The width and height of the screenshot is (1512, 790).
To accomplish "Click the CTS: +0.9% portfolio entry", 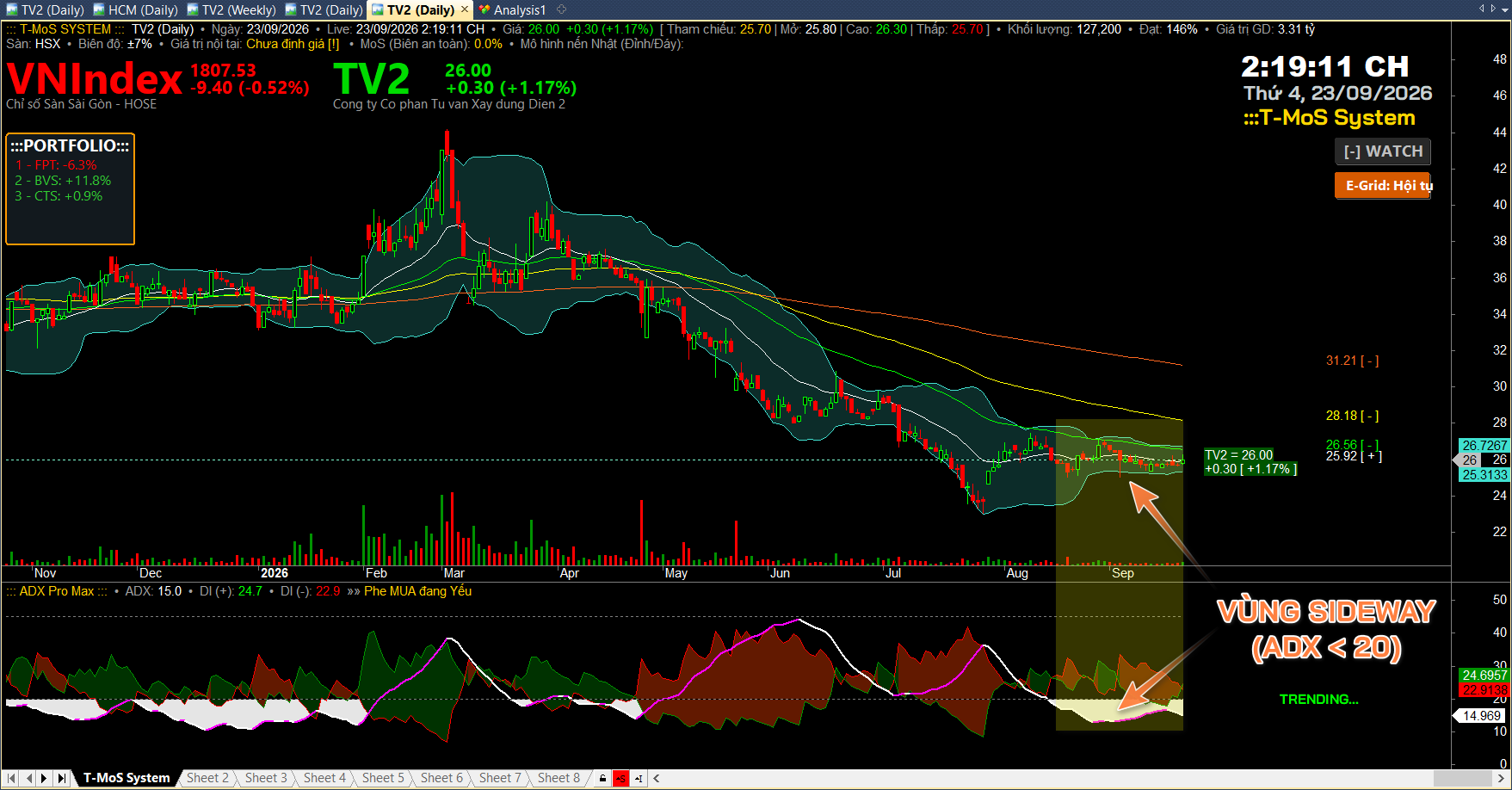I will click(x=59, y=196).
